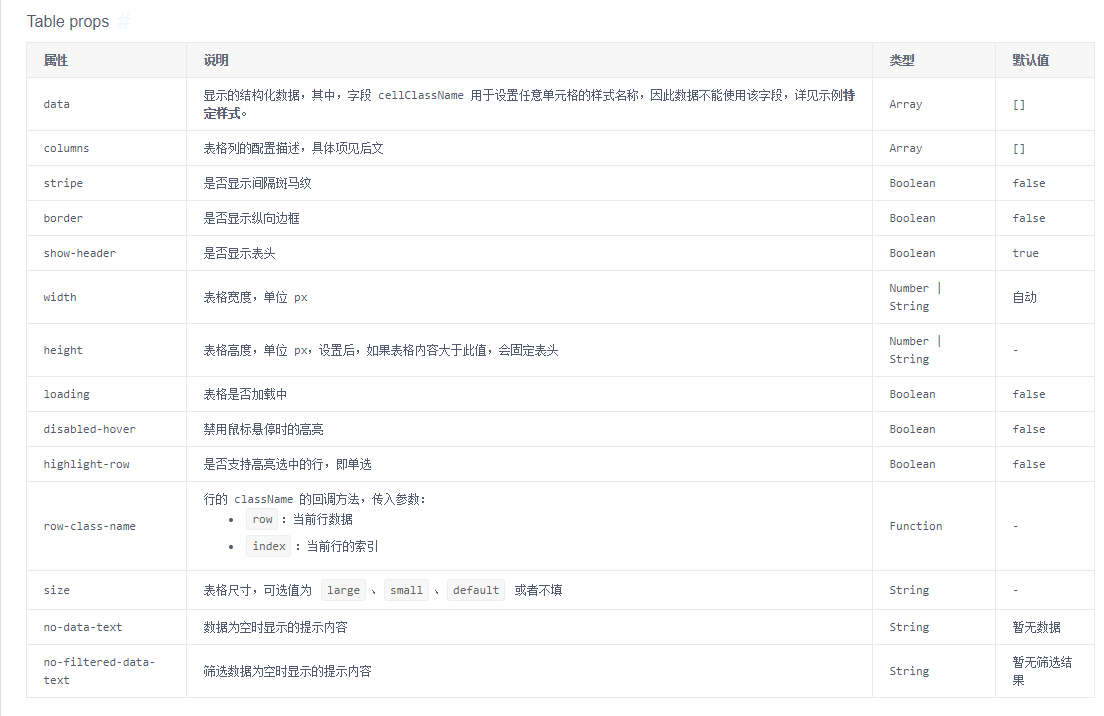Select the index parameter chip under row-class-name

(269, 546)
